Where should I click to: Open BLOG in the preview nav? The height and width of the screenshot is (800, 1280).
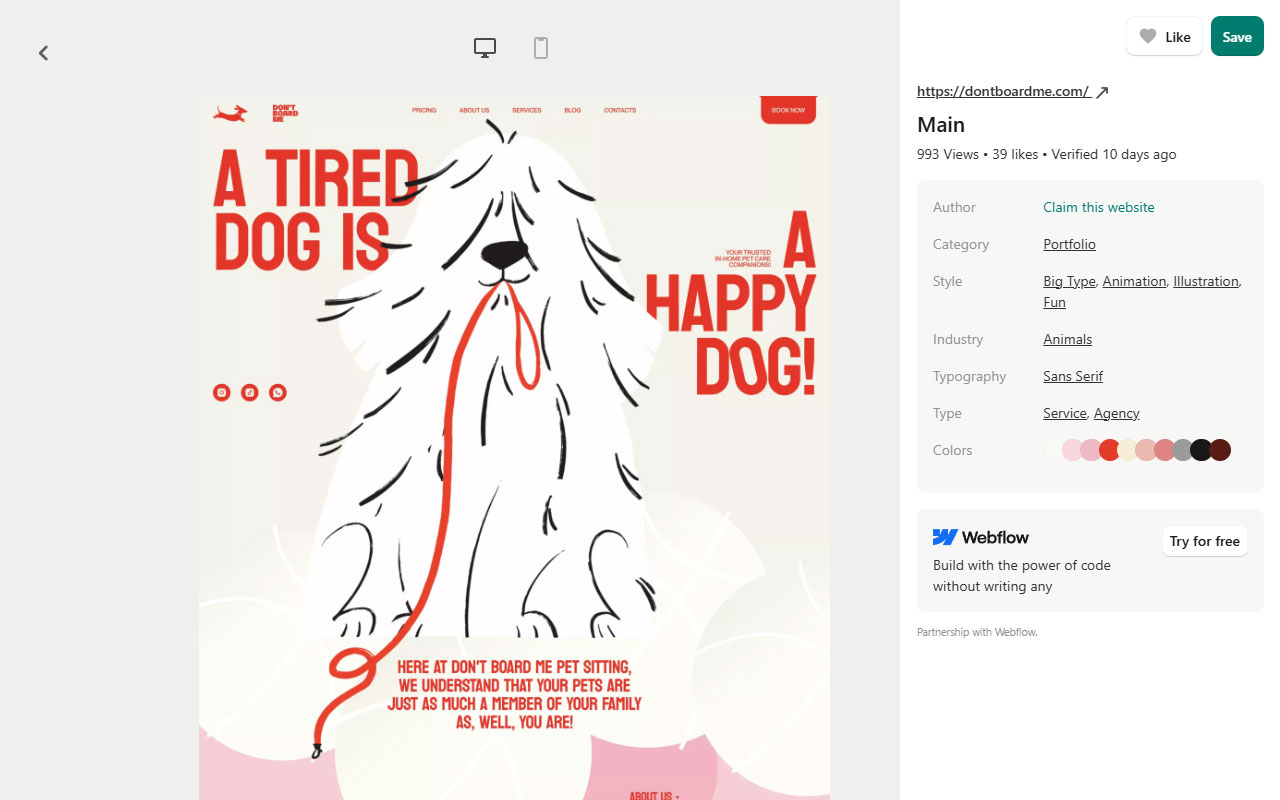(x=572, y=110)
